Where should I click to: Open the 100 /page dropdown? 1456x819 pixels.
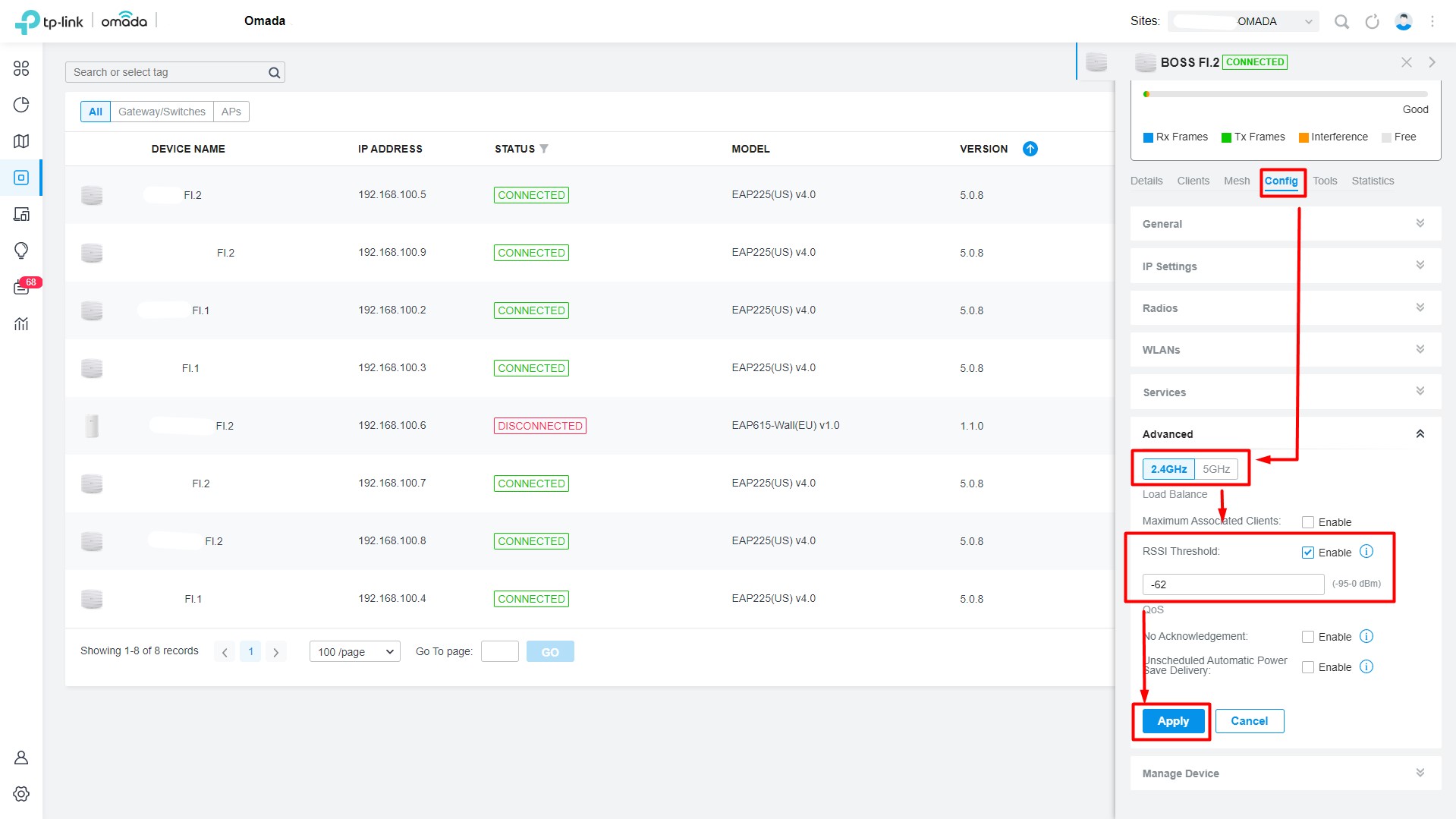[x=355, y=651]
